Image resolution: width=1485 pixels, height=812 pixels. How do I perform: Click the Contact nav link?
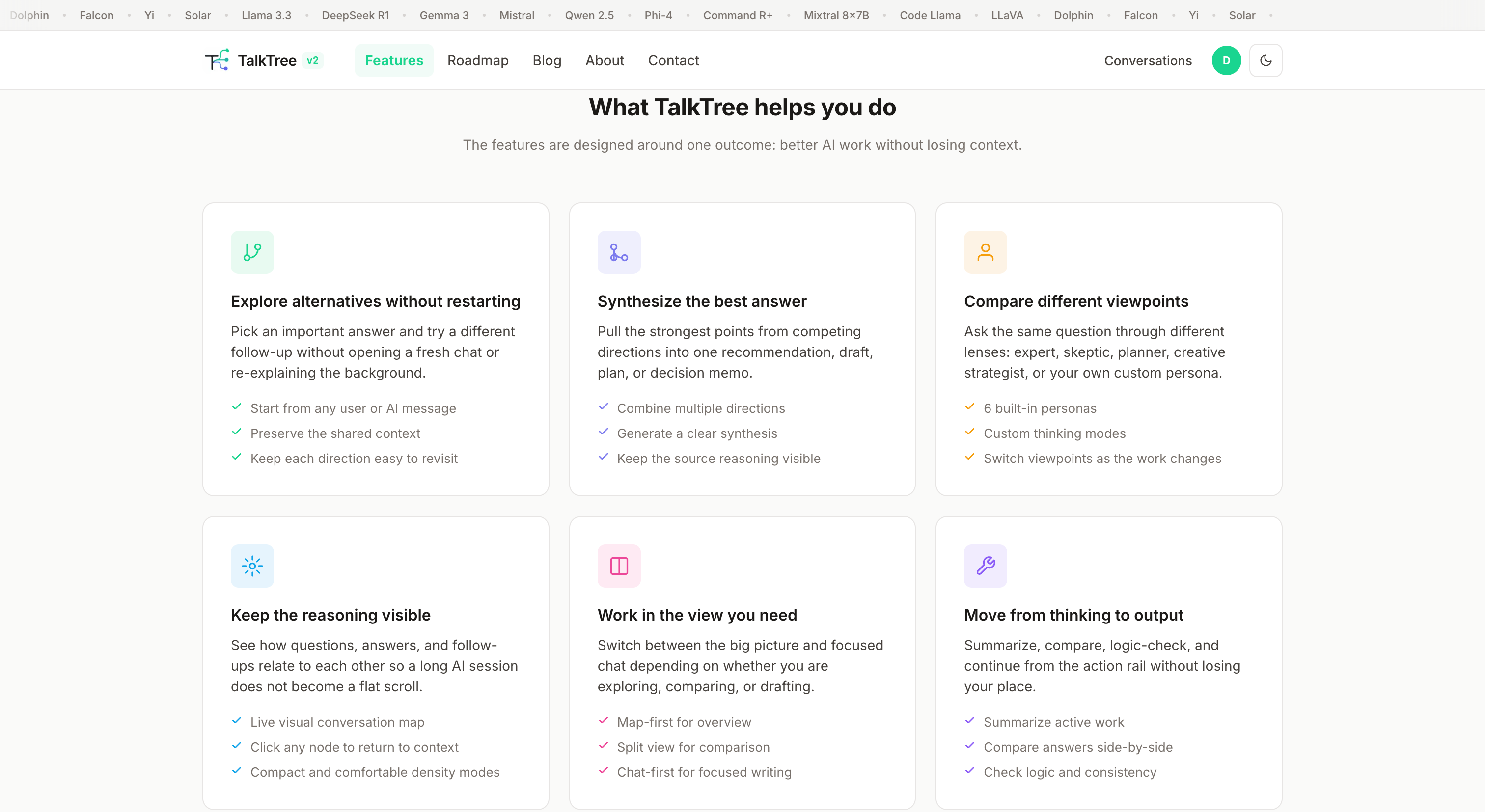(673, 60)
